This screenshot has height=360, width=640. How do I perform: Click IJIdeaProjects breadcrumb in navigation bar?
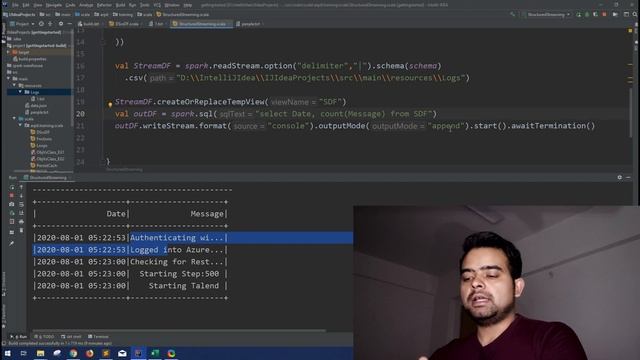click(18, 15)
